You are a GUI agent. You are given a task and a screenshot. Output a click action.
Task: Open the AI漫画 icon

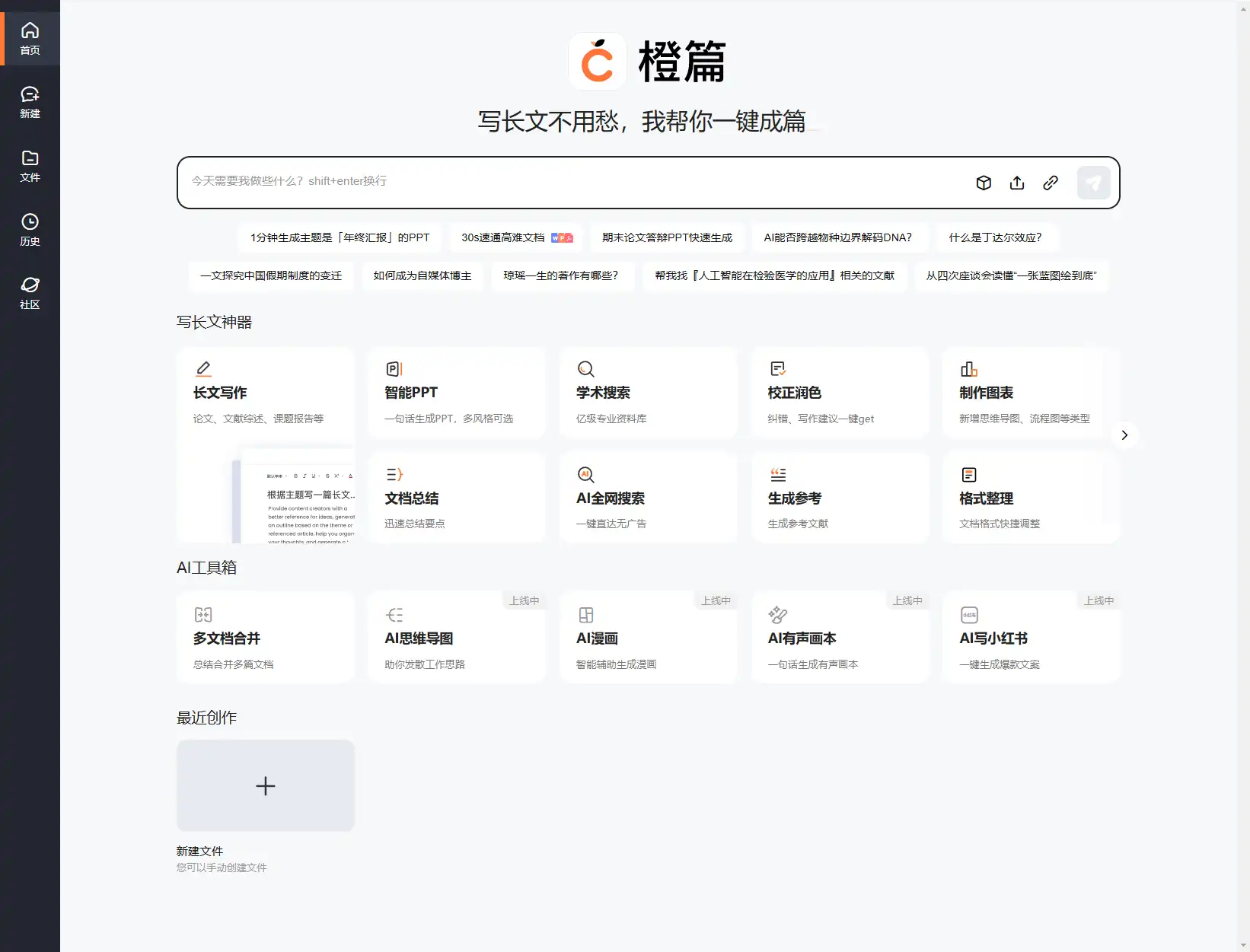pyautogui.click(x=585, y=615)
